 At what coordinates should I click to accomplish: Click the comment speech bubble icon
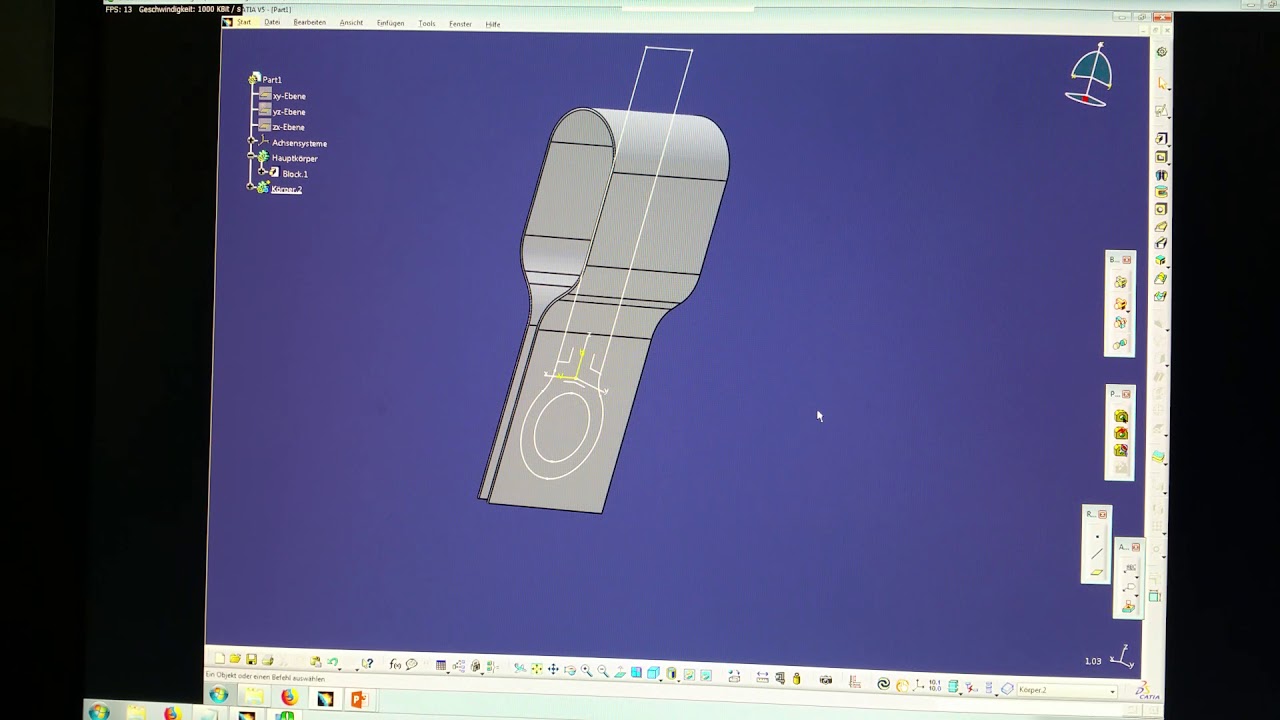pos(412,664)
